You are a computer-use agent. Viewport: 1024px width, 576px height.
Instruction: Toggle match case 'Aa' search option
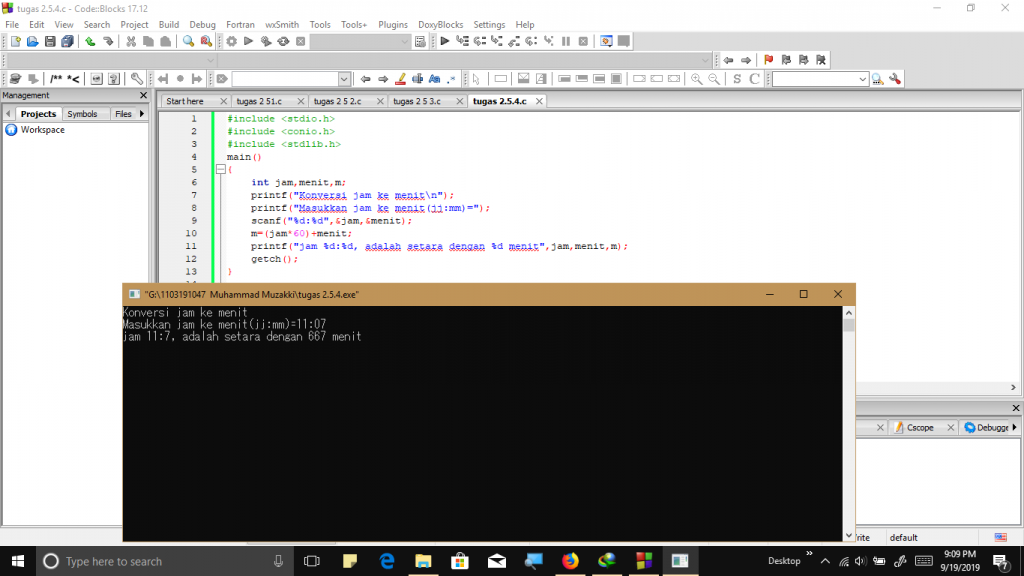pyautogui.click(x=434, y=79)
